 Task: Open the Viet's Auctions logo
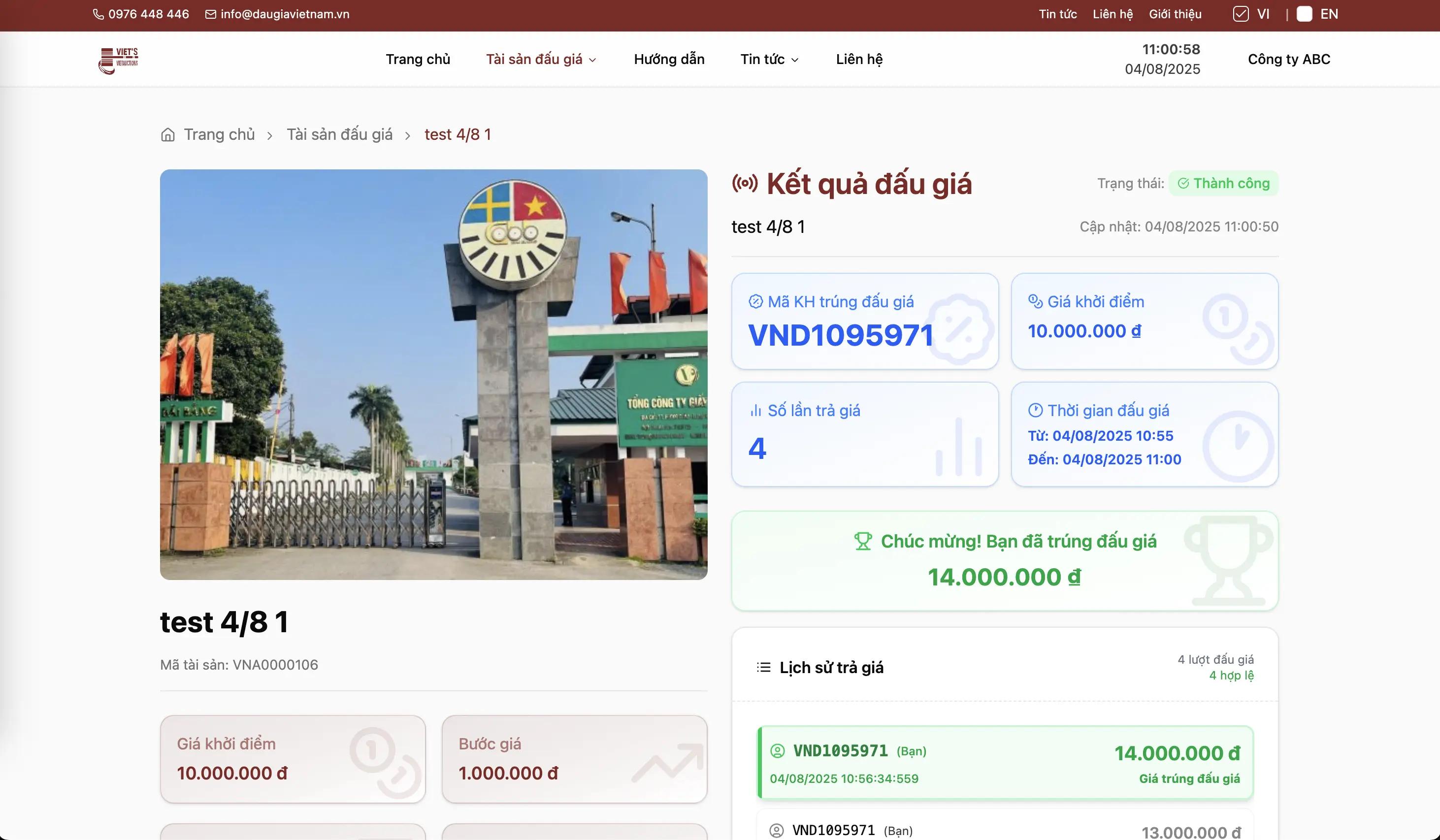119,60
